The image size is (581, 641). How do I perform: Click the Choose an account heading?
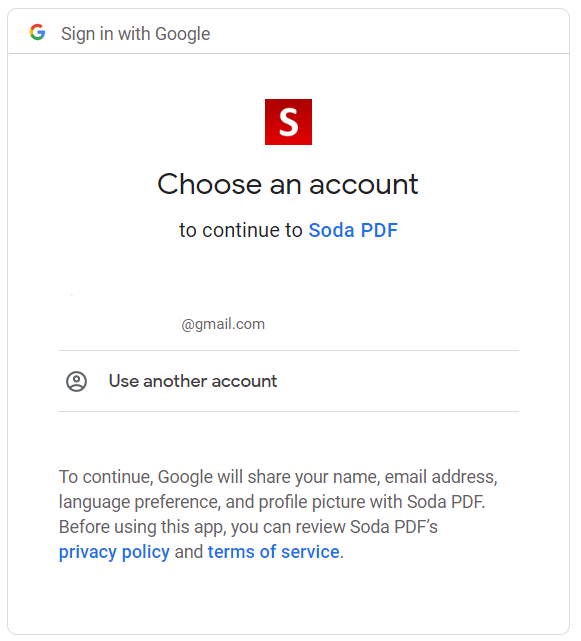click(288, 184)
